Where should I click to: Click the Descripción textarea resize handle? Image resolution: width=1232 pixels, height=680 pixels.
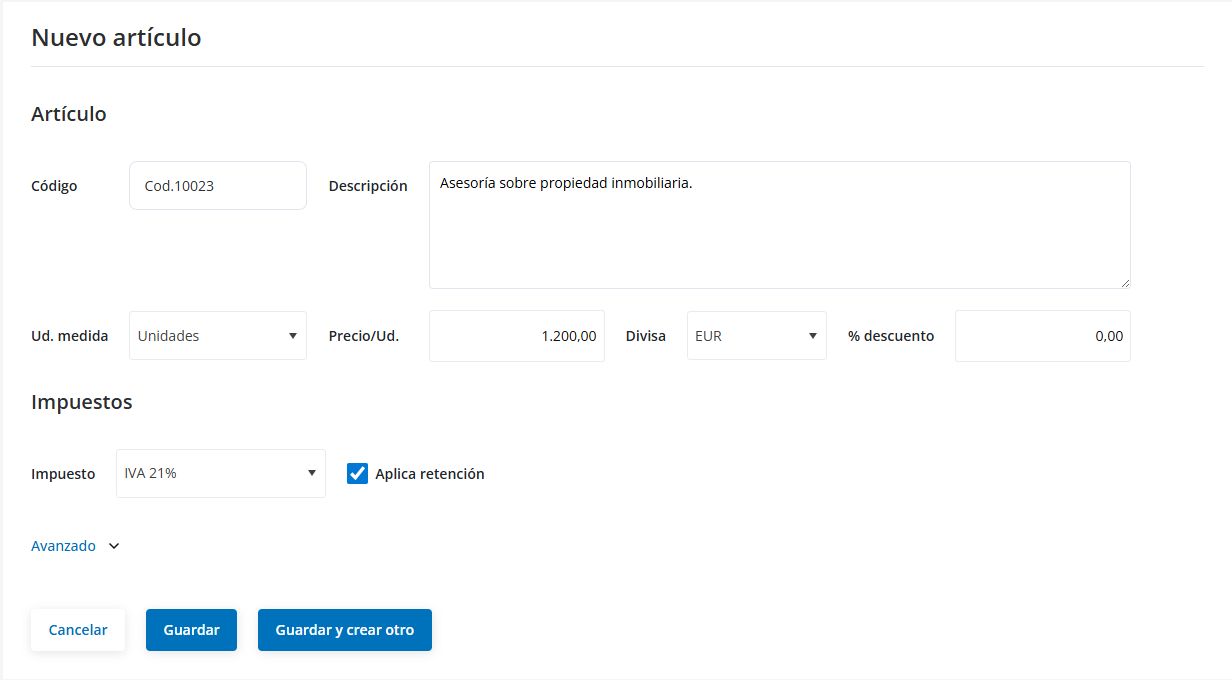[1124, 282]
